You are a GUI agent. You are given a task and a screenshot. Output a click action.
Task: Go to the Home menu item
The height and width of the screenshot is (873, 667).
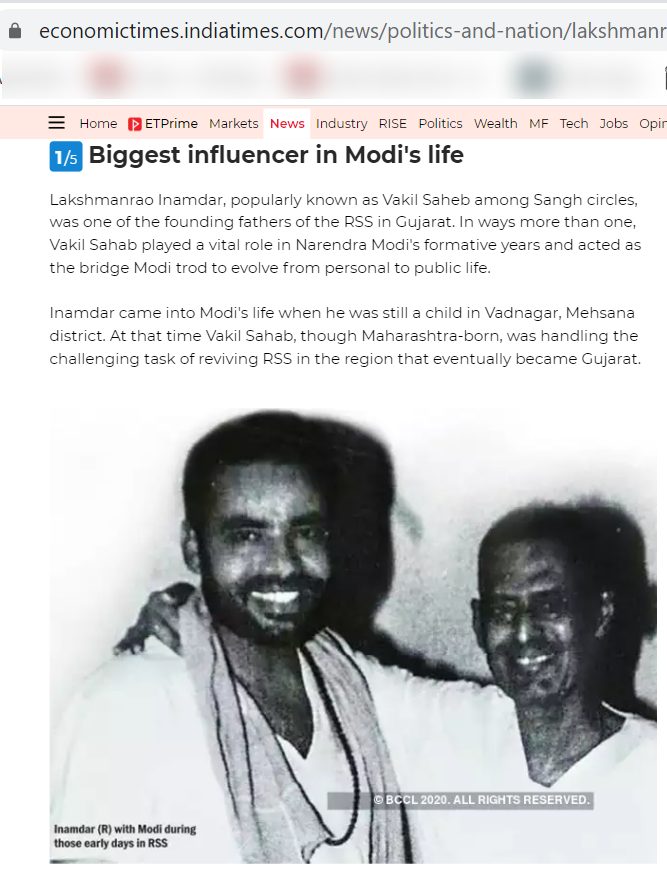pos(98,123)
